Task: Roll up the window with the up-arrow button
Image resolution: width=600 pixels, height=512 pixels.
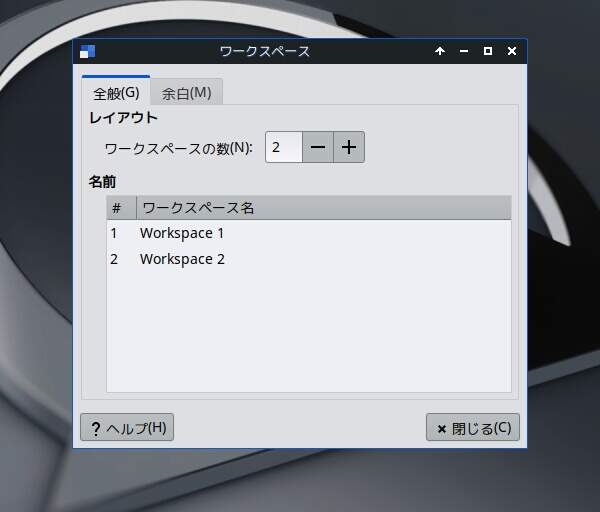Action: [x=440, y=51]
